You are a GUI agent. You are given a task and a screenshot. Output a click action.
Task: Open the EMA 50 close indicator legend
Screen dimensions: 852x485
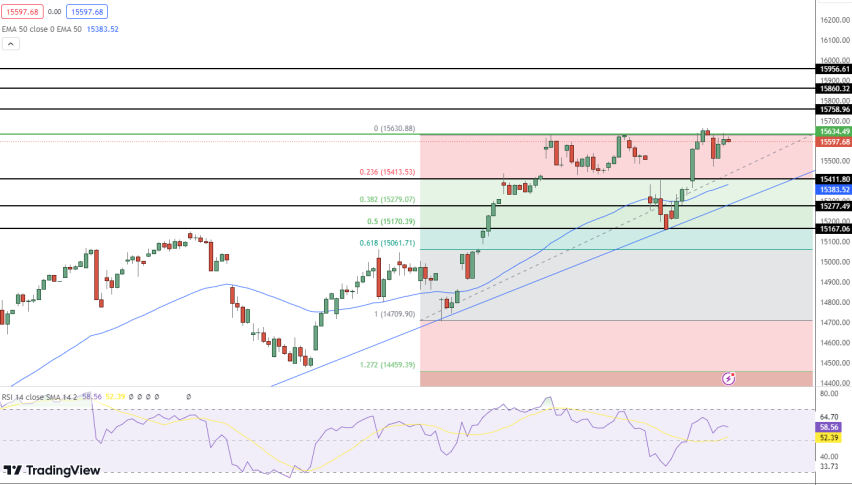point(42,29)
